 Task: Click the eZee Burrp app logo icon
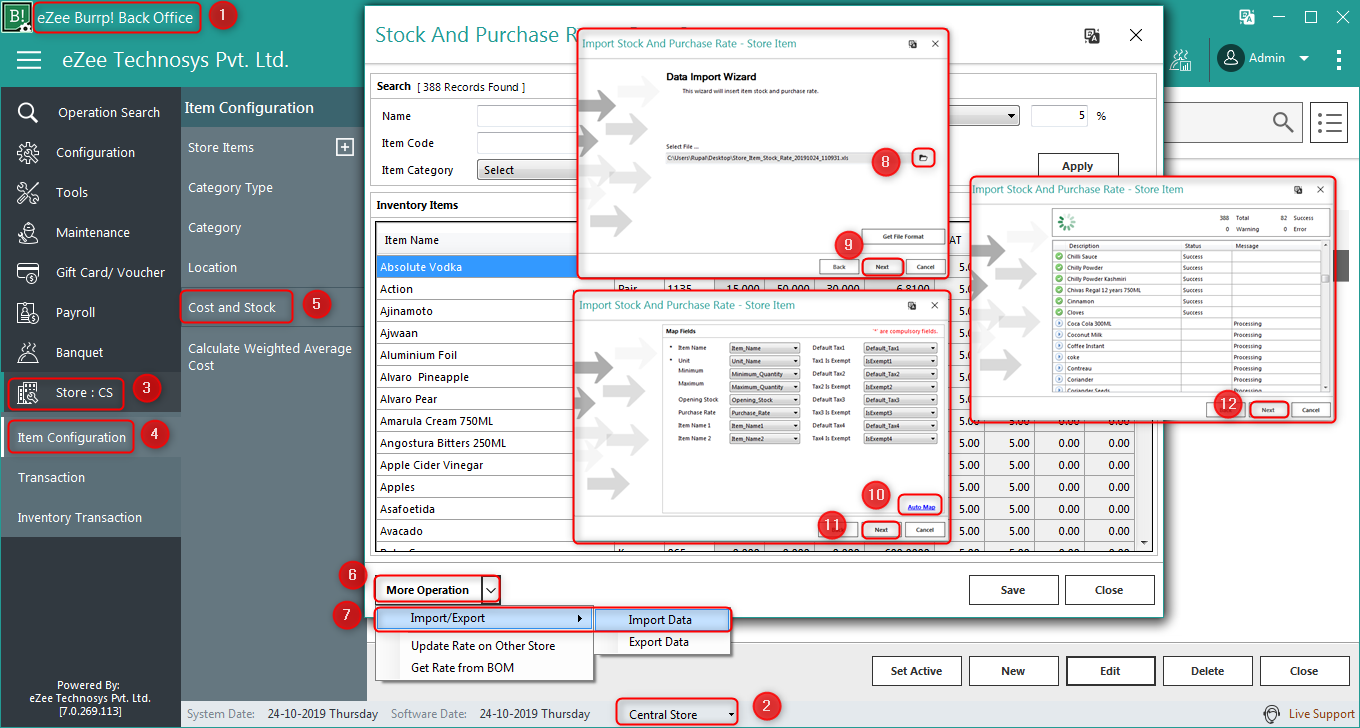(16, 17)
